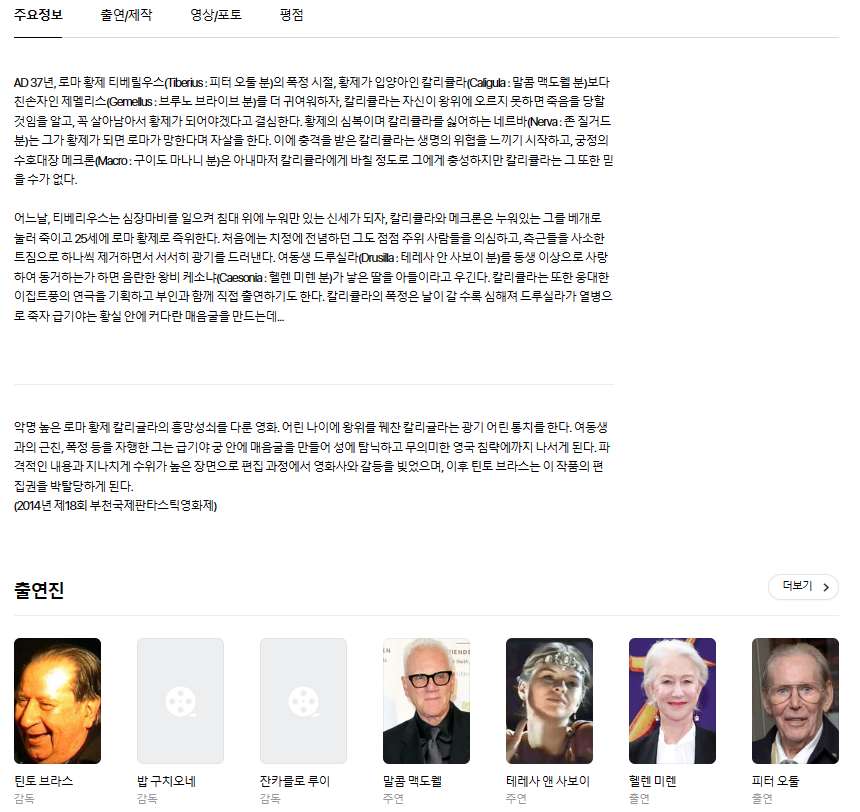This screenshot has width=860, height=812.
Task: Open the 피터 오툴 name link
Action: click(x=776, y=781)
